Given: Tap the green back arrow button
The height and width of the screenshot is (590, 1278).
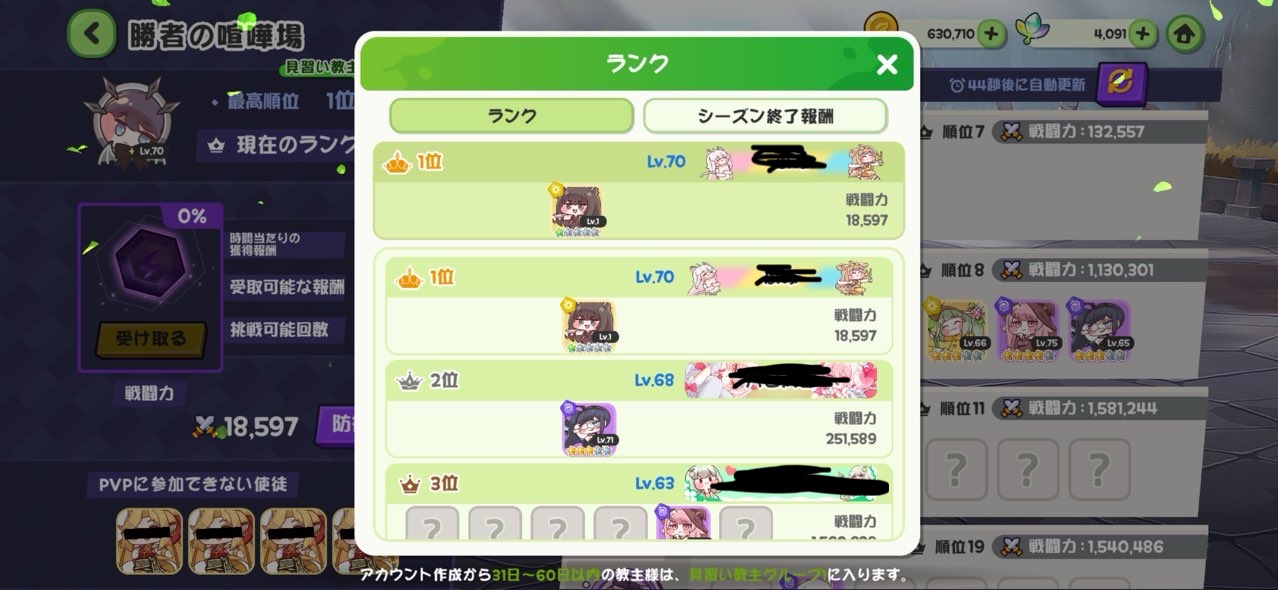Looking at the screenshot, I should tap(92, 34).
